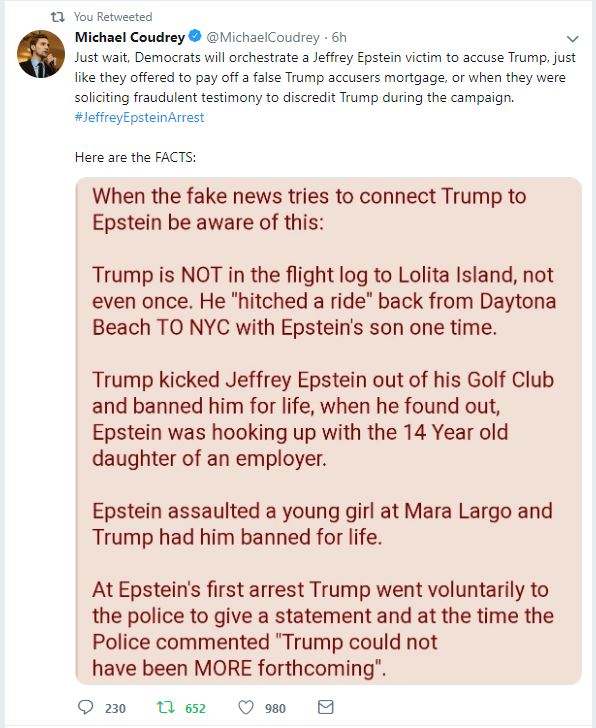Open the @MichaelCoudrey handle link
The image size is (596, 728).
(263, 37)
